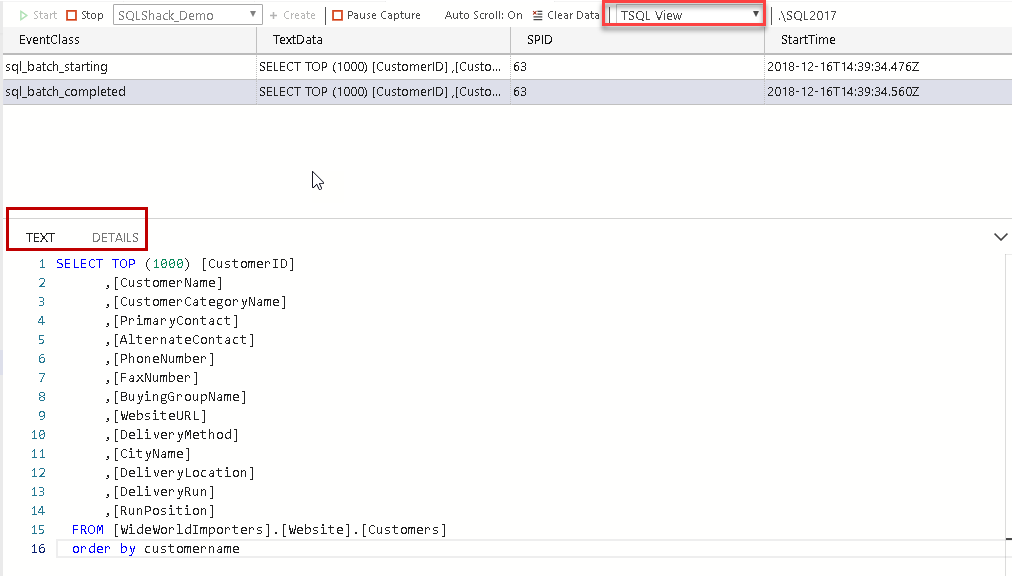This screenshot has width=1012, height=576.
Task: Click [AlternateContact] on line 5
Action: tap(184, 340)
